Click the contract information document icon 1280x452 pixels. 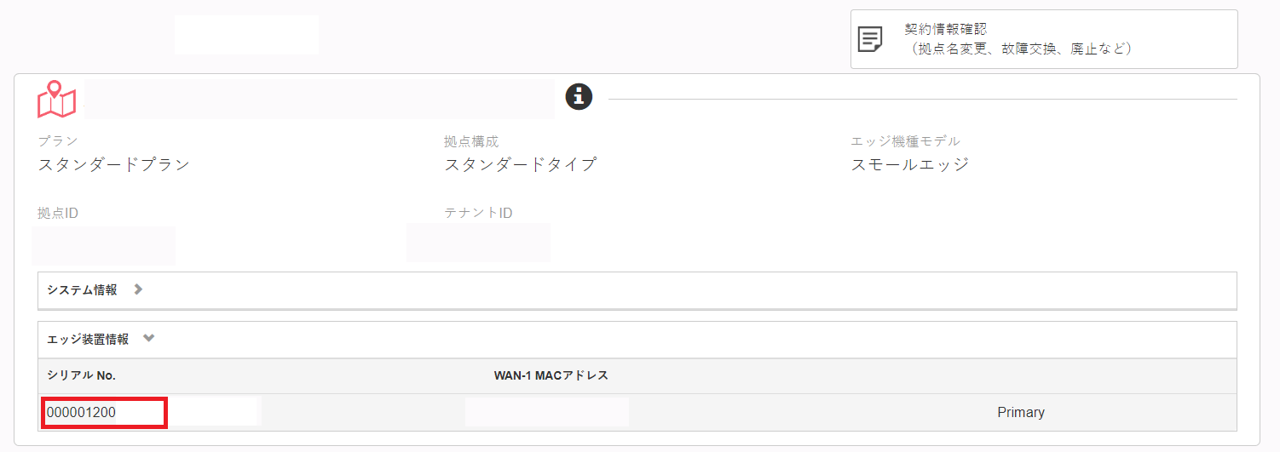(x=871, y=40)
